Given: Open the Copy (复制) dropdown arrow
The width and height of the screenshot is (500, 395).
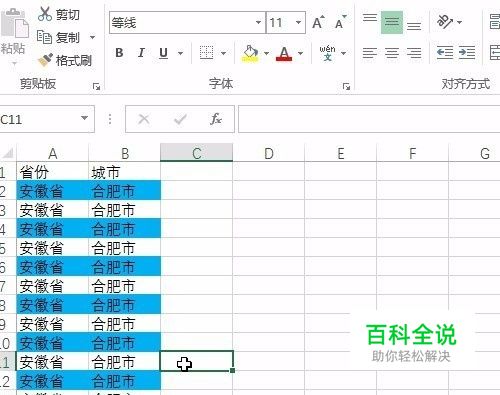Looking at the screenshot, I should pyautogui.click(x=92, y=37).
